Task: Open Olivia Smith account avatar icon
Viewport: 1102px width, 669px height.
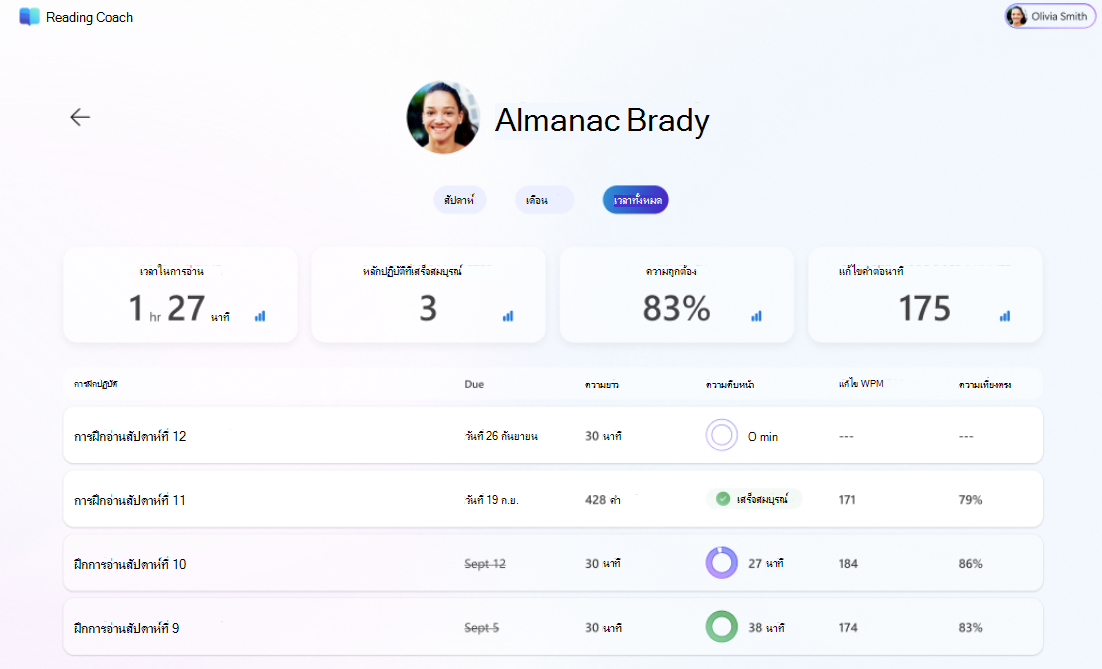Action: pyautogui.click(x=1016, y=16)
